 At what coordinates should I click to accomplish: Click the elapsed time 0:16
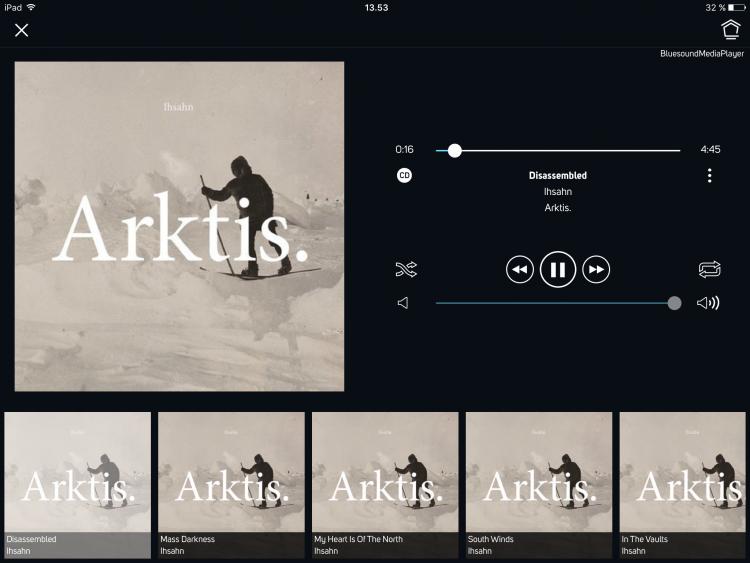(404, 150)
